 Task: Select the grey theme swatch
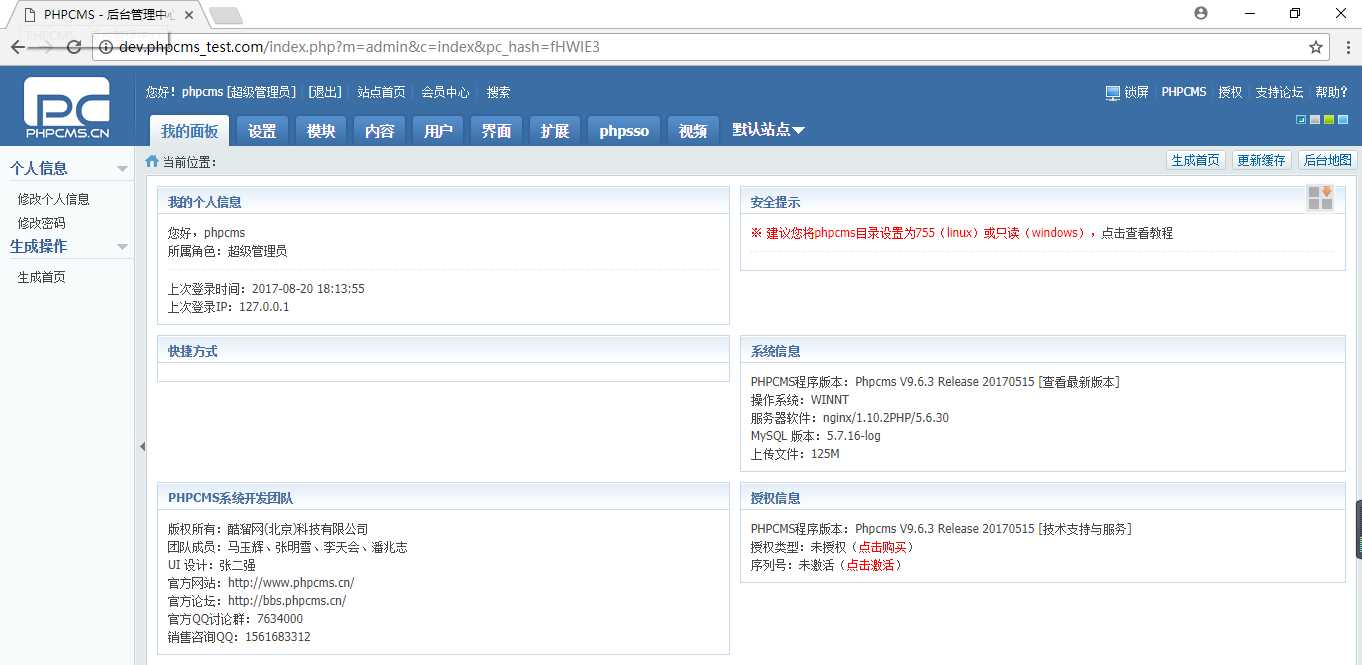tap(1315, 120)
